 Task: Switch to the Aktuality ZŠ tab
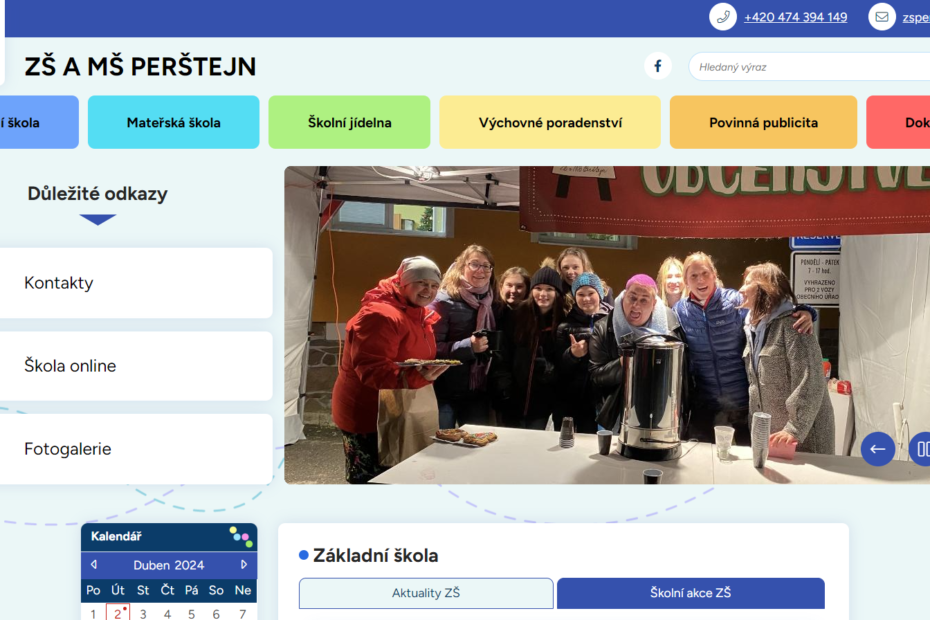point(426,593)
